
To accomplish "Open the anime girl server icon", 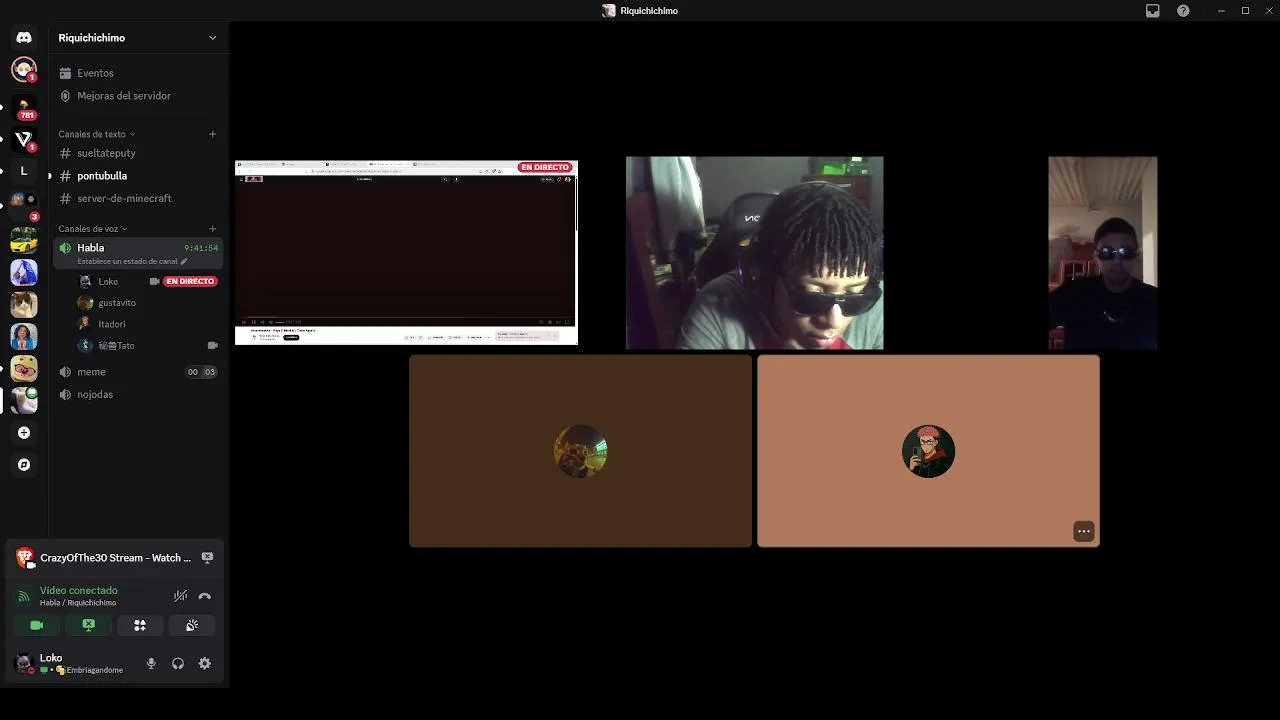I will pos(24,272).
